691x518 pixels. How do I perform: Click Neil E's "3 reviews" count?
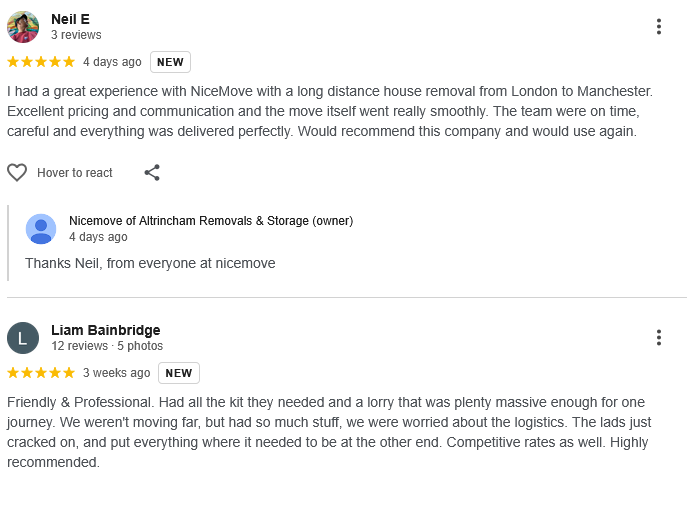click(76, 35)
